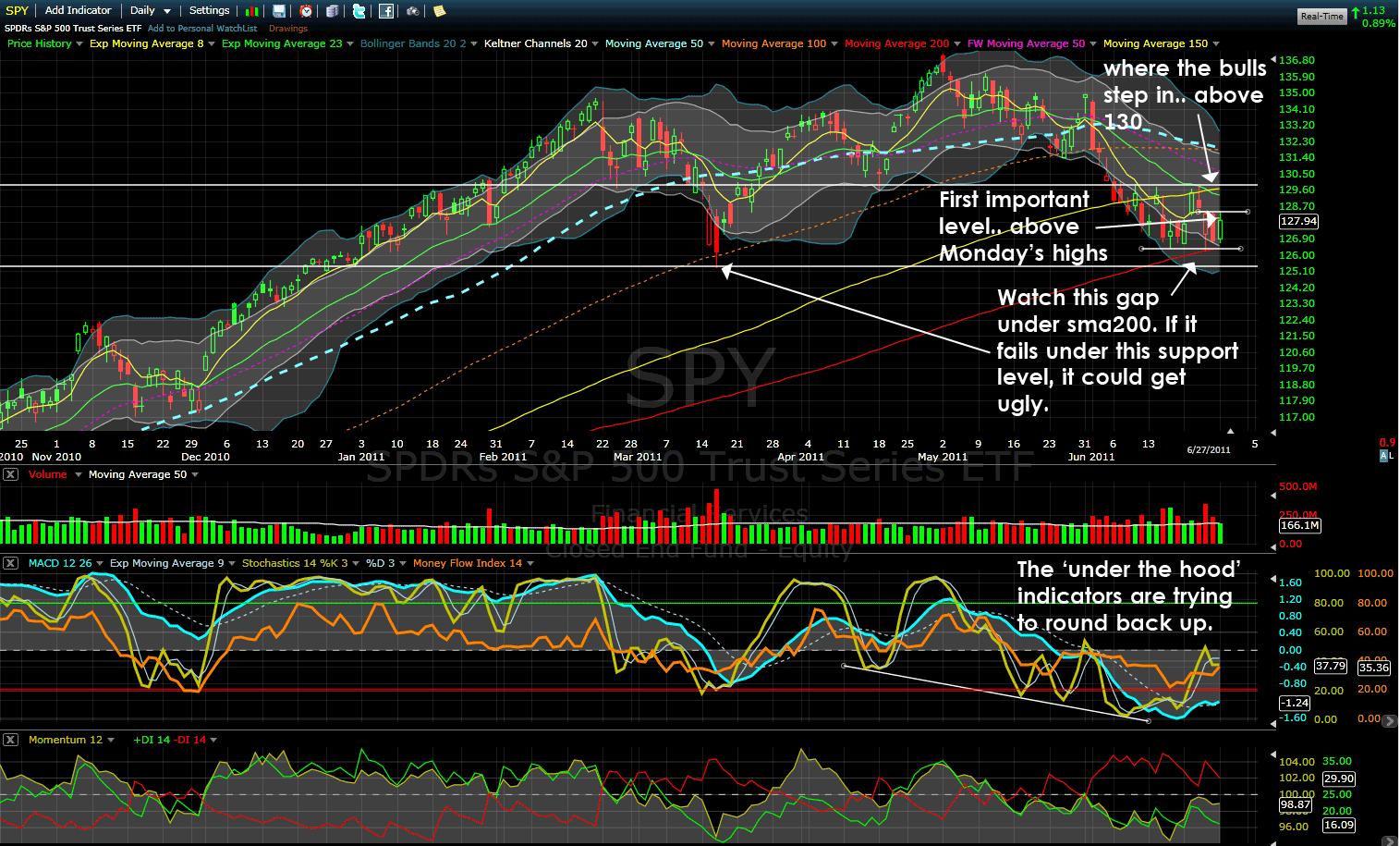Image resolution: width=1400 pixels, height=846 pixels.
Task: Click the Momentum pane's top-right collapse triangle
Action: pyautogui.click(x=1273, y=756)
